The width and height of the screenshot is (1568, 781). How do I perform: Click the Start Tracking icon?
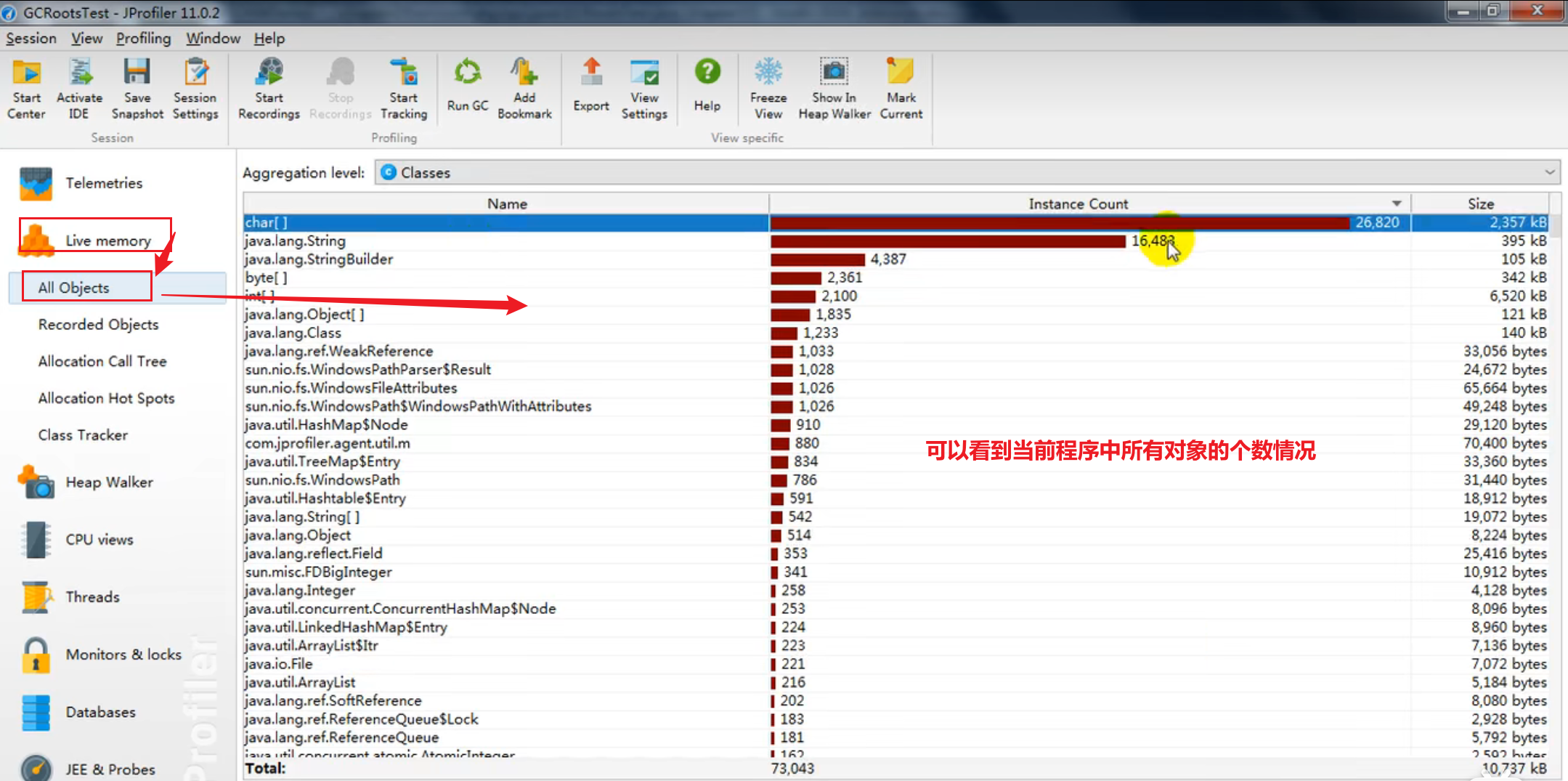click(x=404, y=73)
